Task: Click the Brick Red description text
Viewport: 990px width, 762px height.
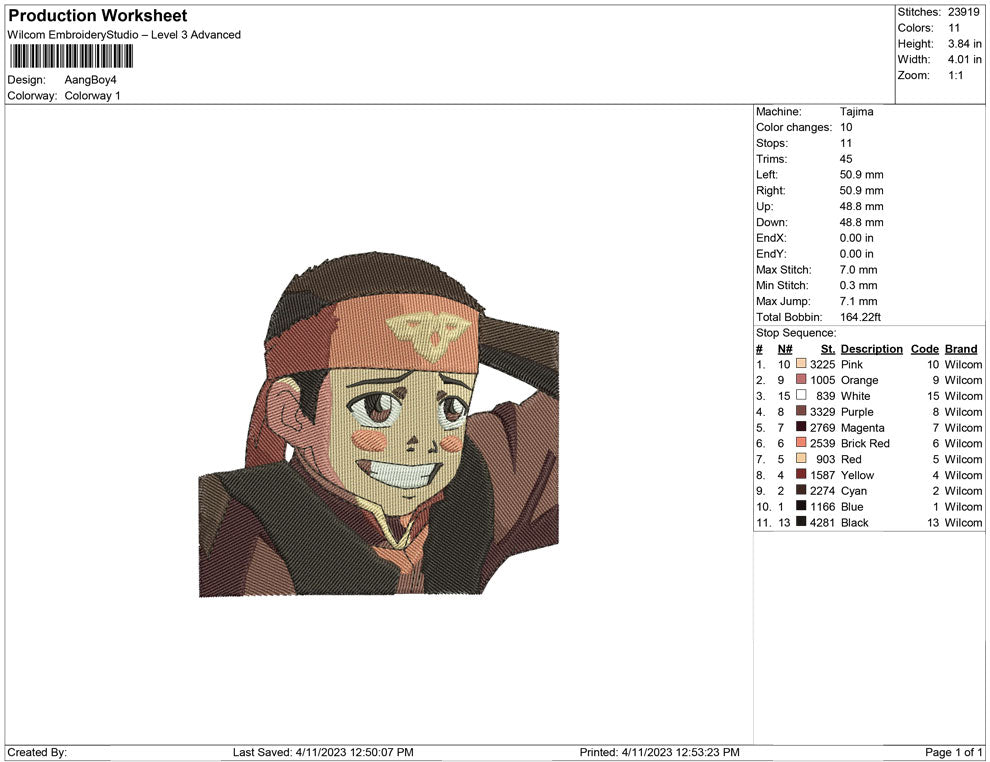Action: (865, 443)
